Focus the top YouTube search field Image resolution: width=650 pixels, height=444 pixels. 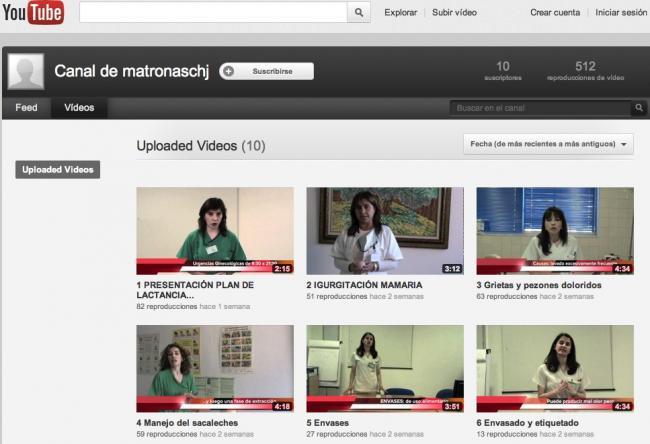pos(212,13)
